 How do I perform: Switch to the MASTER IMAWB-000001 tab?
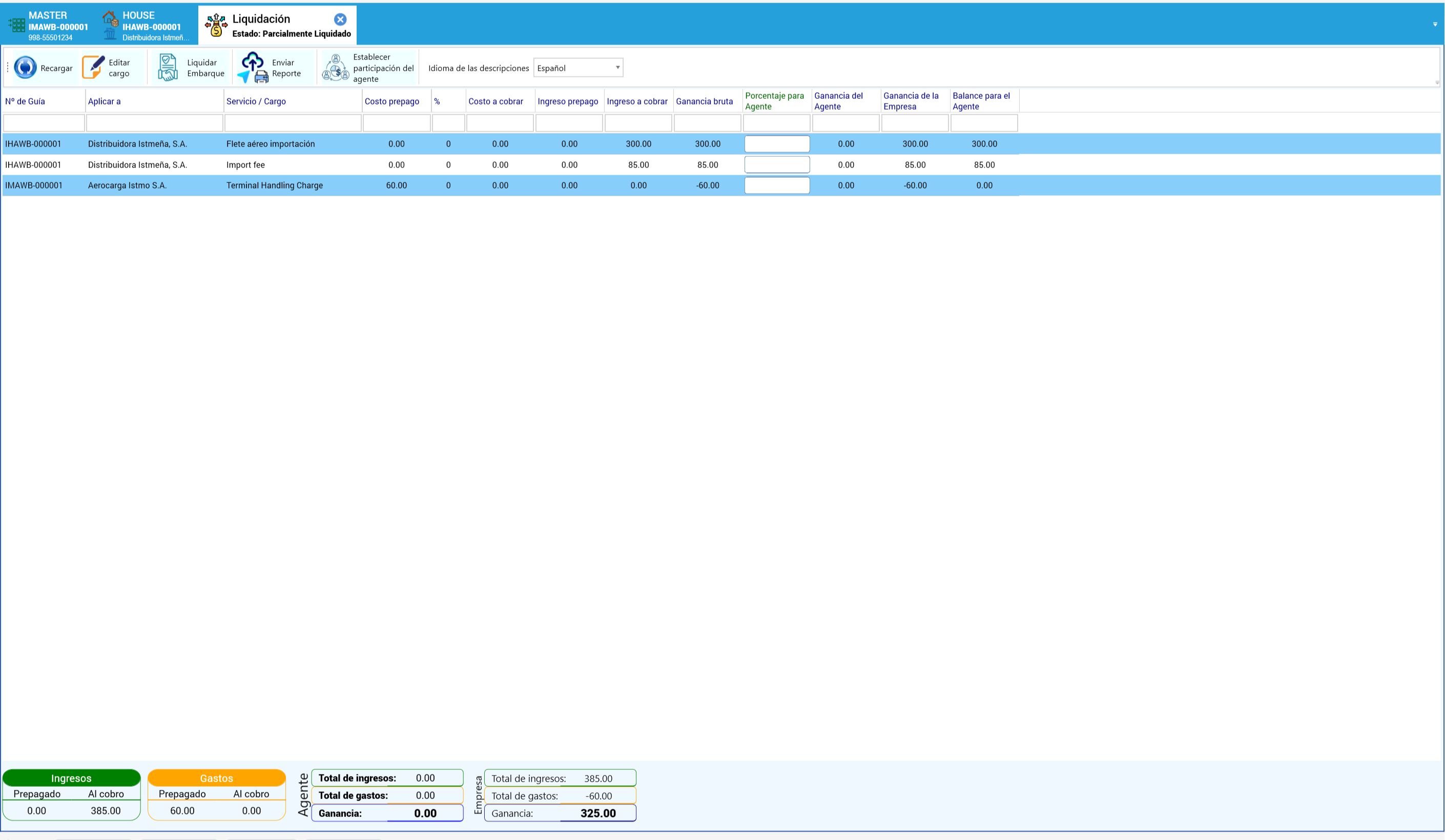point(49,26)
